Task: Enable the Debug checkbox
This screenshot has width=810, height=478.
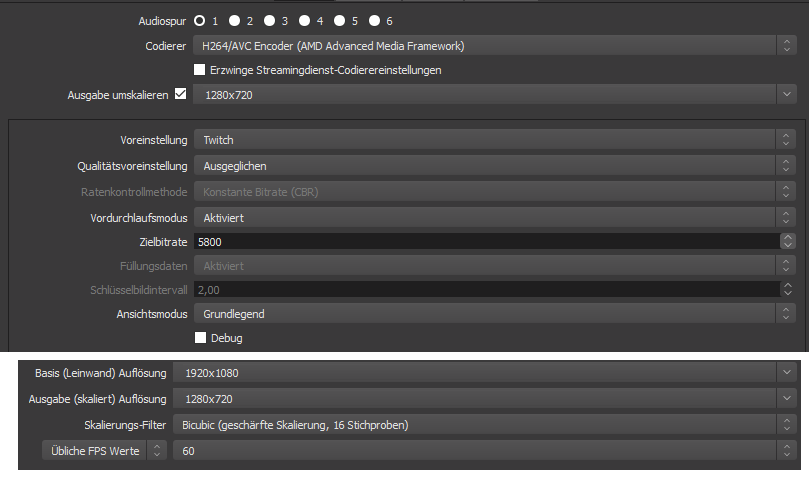Action: coord(200,338)
